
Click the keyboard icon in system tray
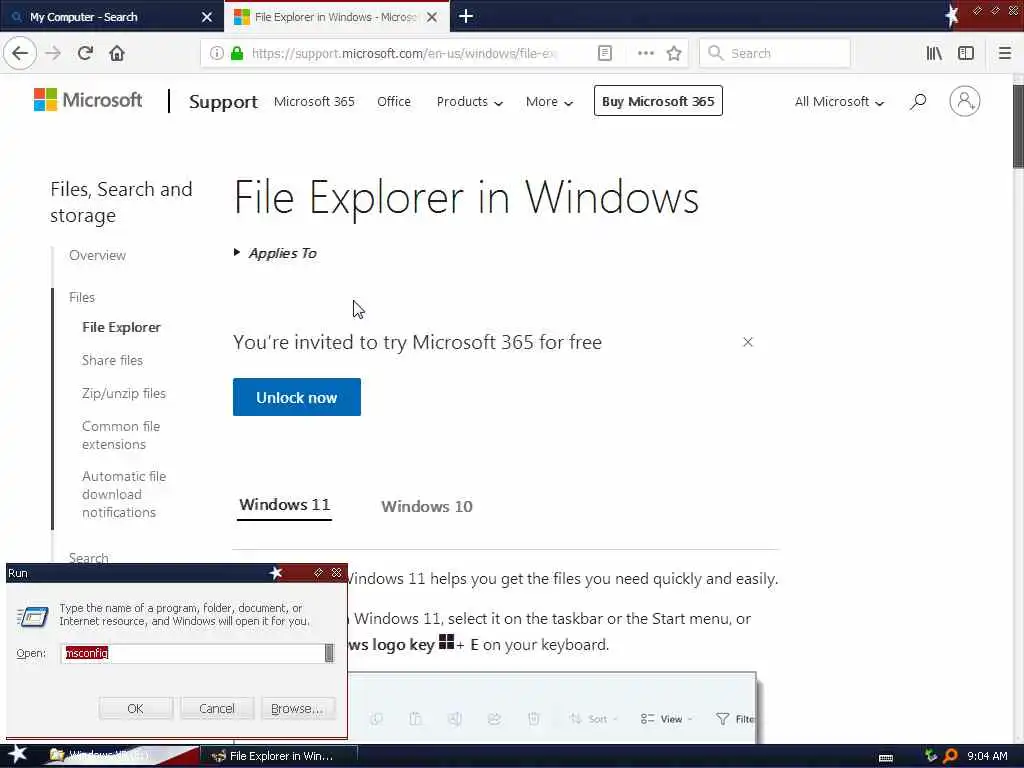[x=886, y=758]
